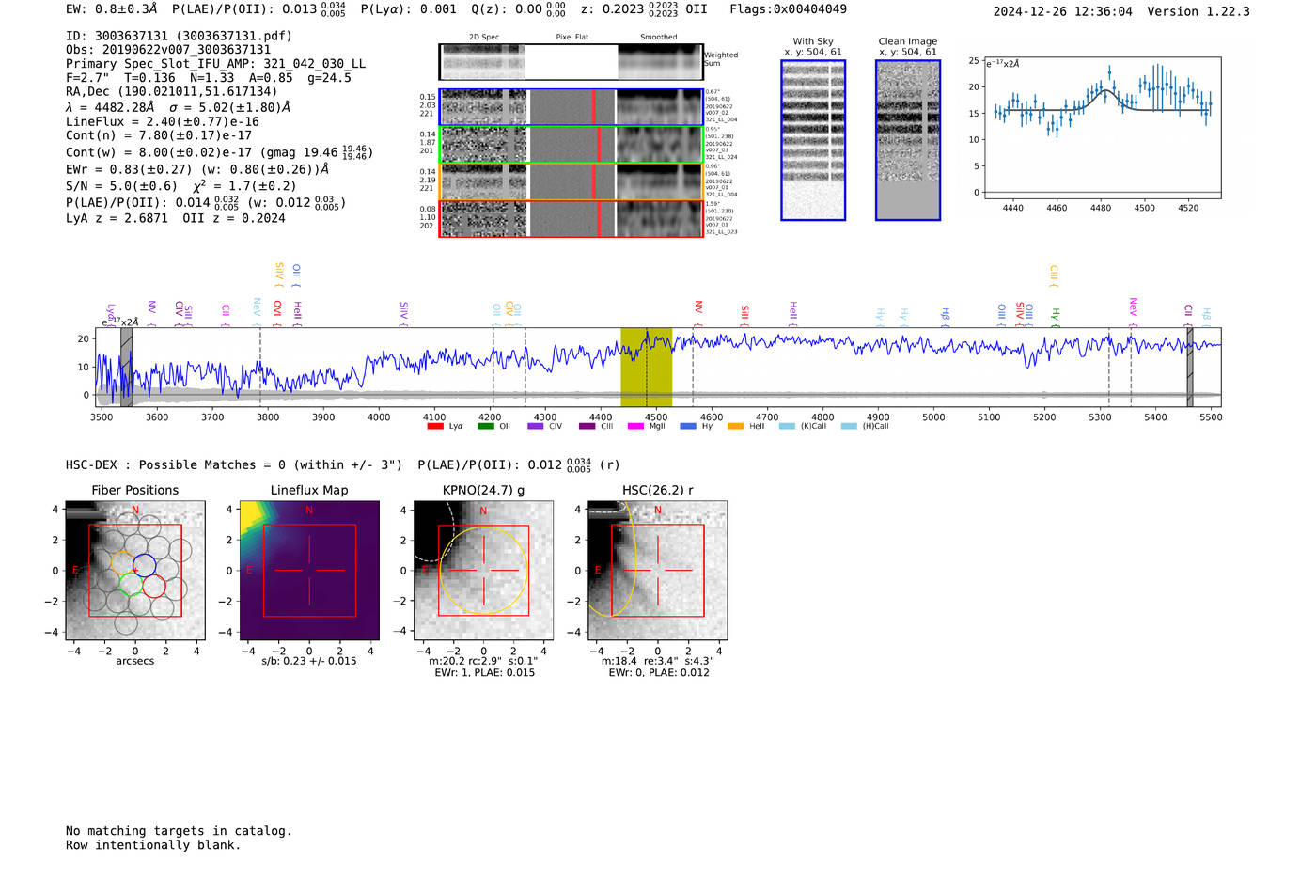
Task: Open the Clean Image cutout
Action: pyautogui.click(x=908, y=140)
